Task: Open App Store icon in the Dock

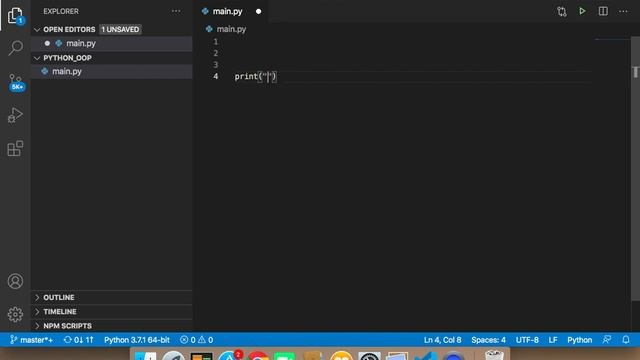Action: click(x=229, y=356)
